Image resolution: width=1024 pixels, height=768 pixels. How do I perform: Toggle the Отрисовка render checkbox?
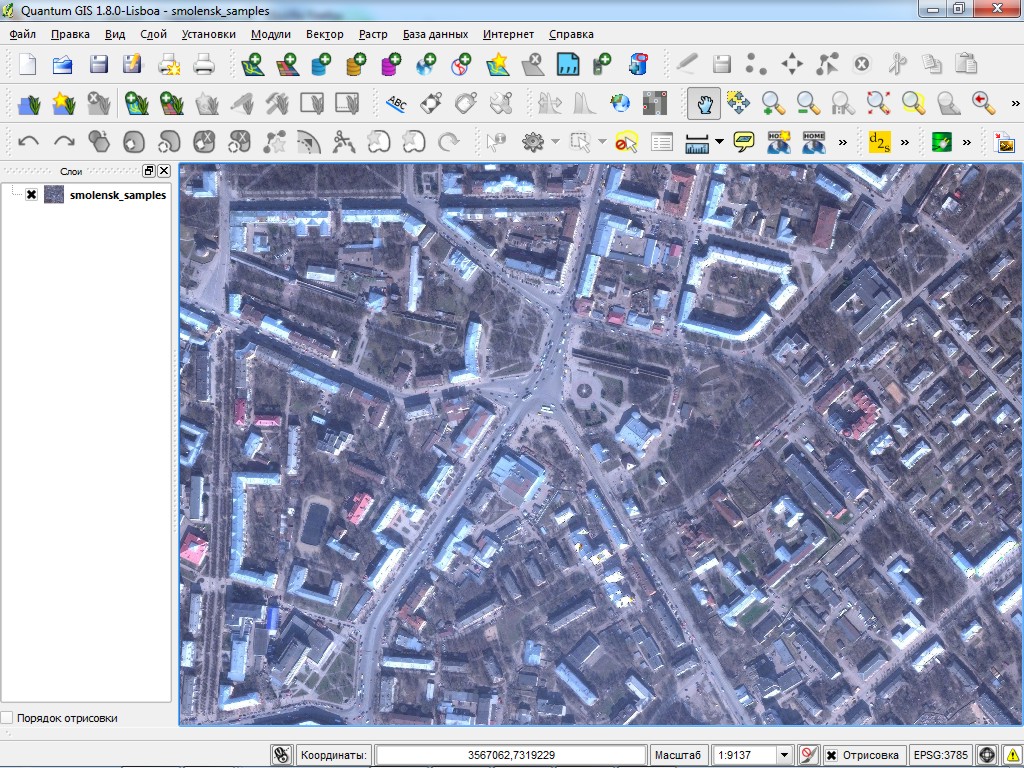click(x=831, y=755)
